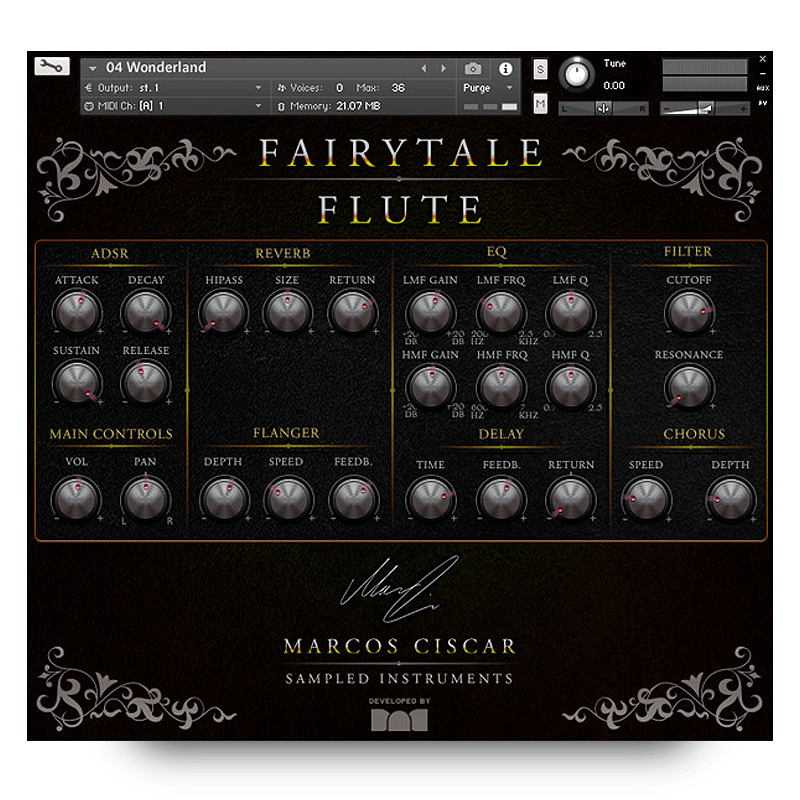Image resolution: width=800 pixels, height=800 pixels.
Task: Expand the 04 Wonderland instrument menu chevron
Action: pos(93,68)
